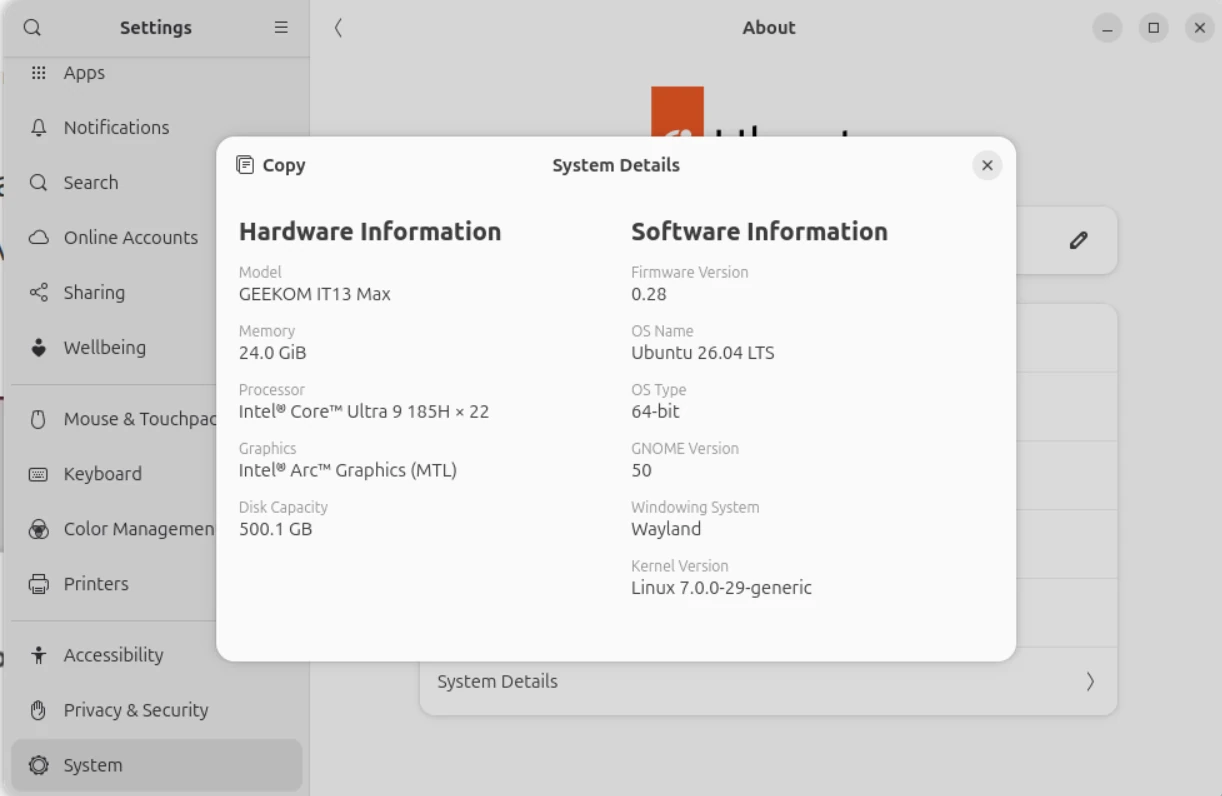Click the System gear icon in sidebar

38,766
